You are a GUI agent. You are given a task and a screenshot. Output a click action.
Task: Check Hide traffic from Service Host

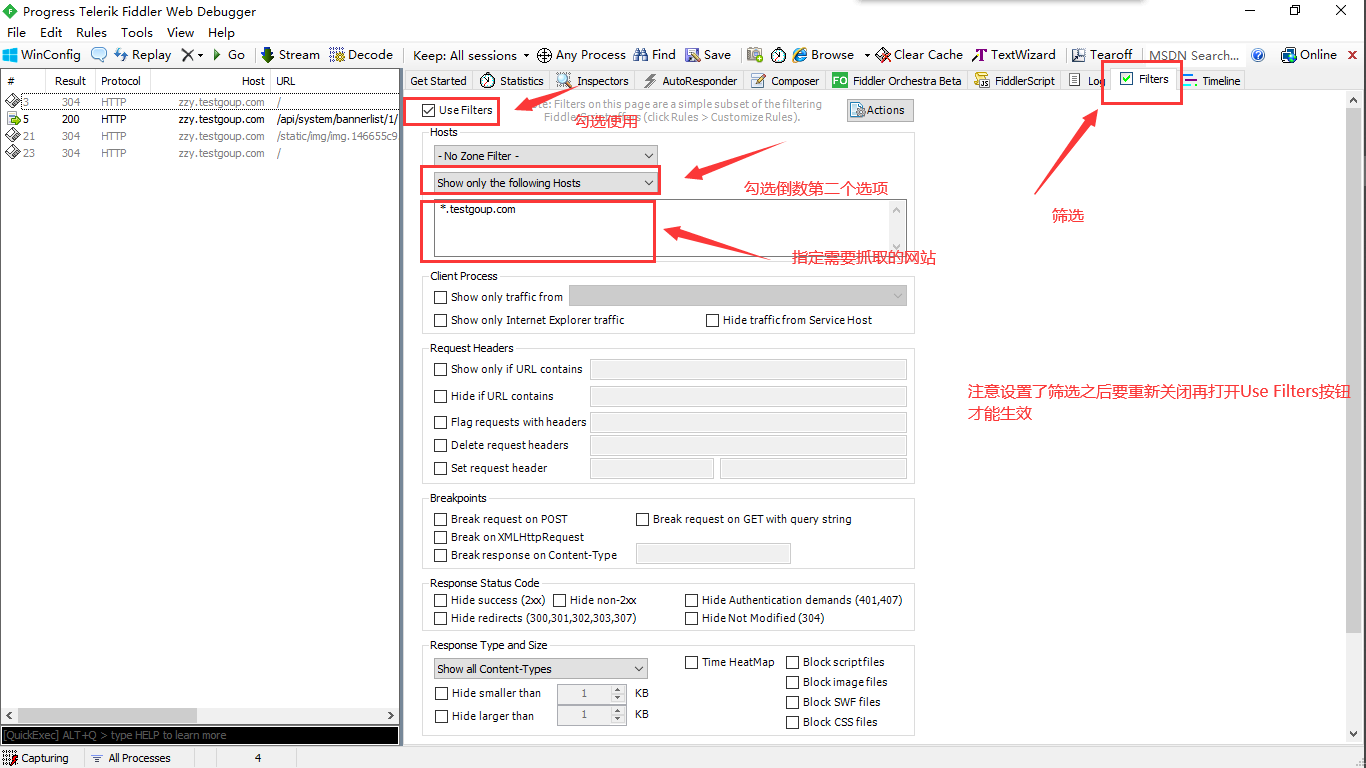pyautogui.click(x=713, y=320)
